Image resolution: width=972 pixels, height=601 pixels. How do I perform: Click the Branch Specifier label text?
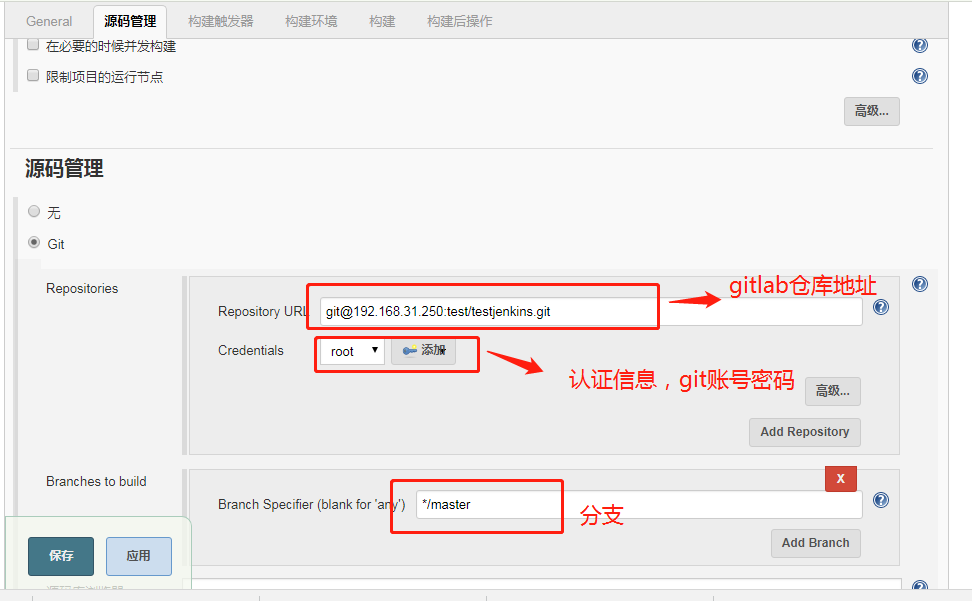click(311, 505)
